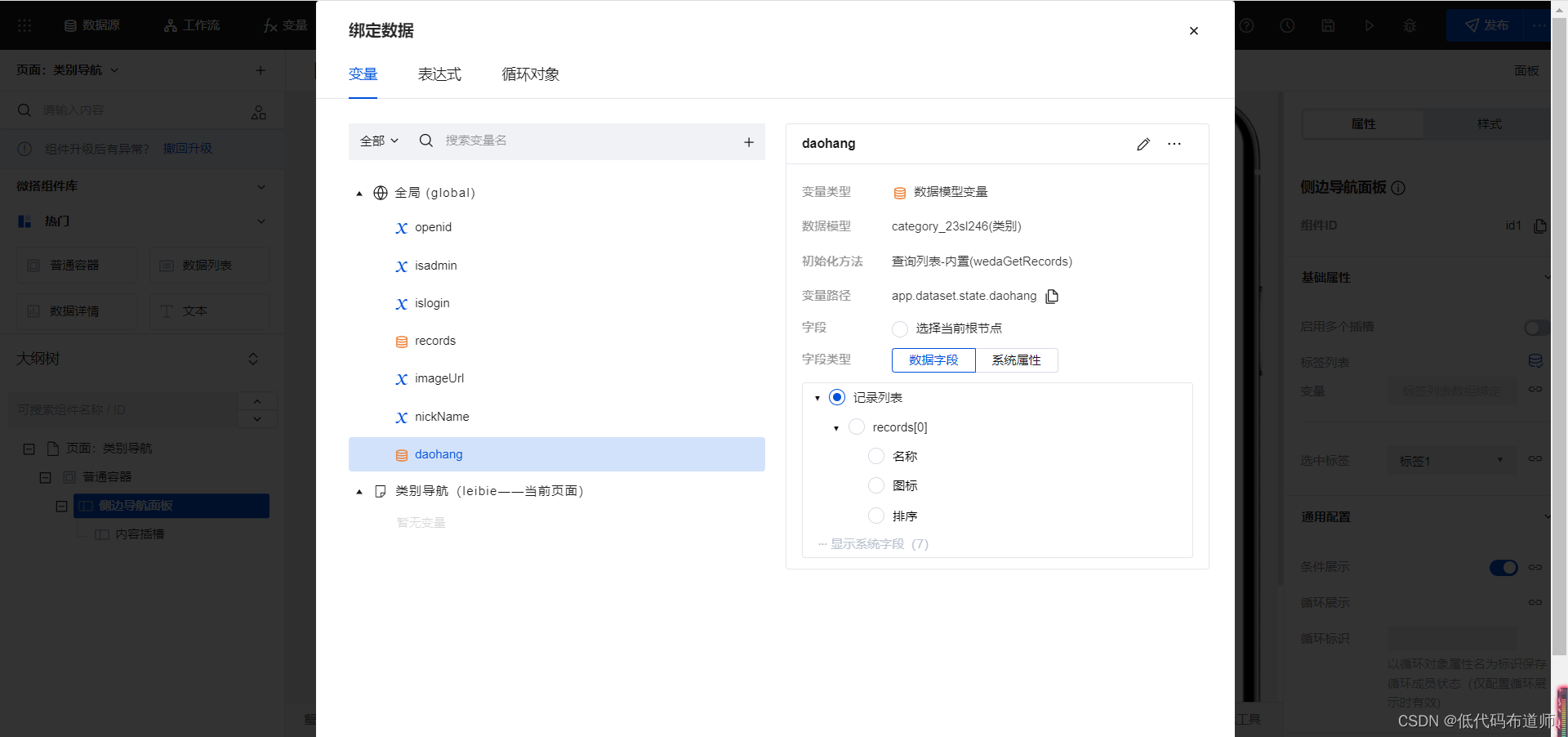Select the 名称 field radio button
Image resolution: width=1568 pixels, height=737 pixels.
(x=875, y=456)
